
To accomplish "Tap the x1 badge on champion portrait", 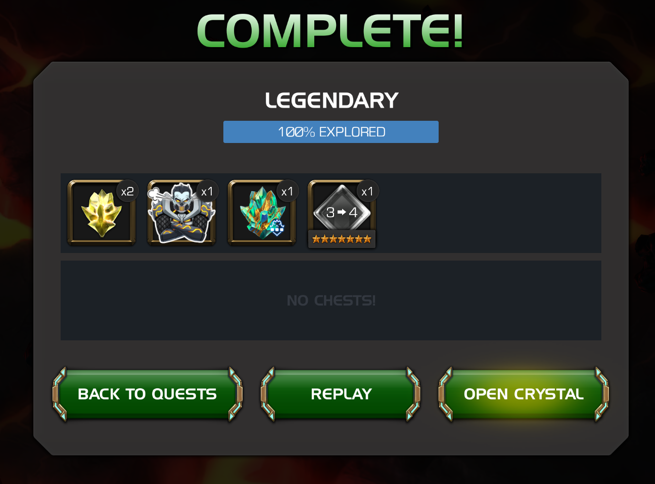I will pos(207,192).
